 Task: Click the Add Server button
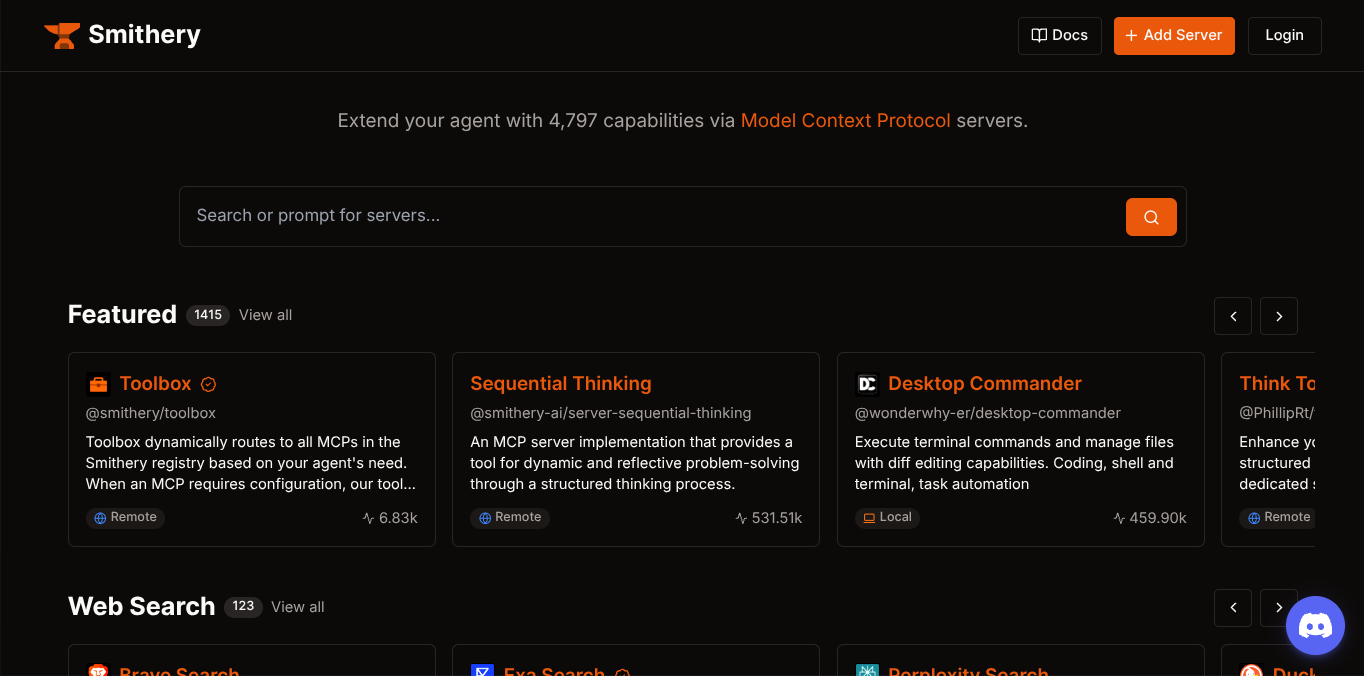(x=1174, y=35)
